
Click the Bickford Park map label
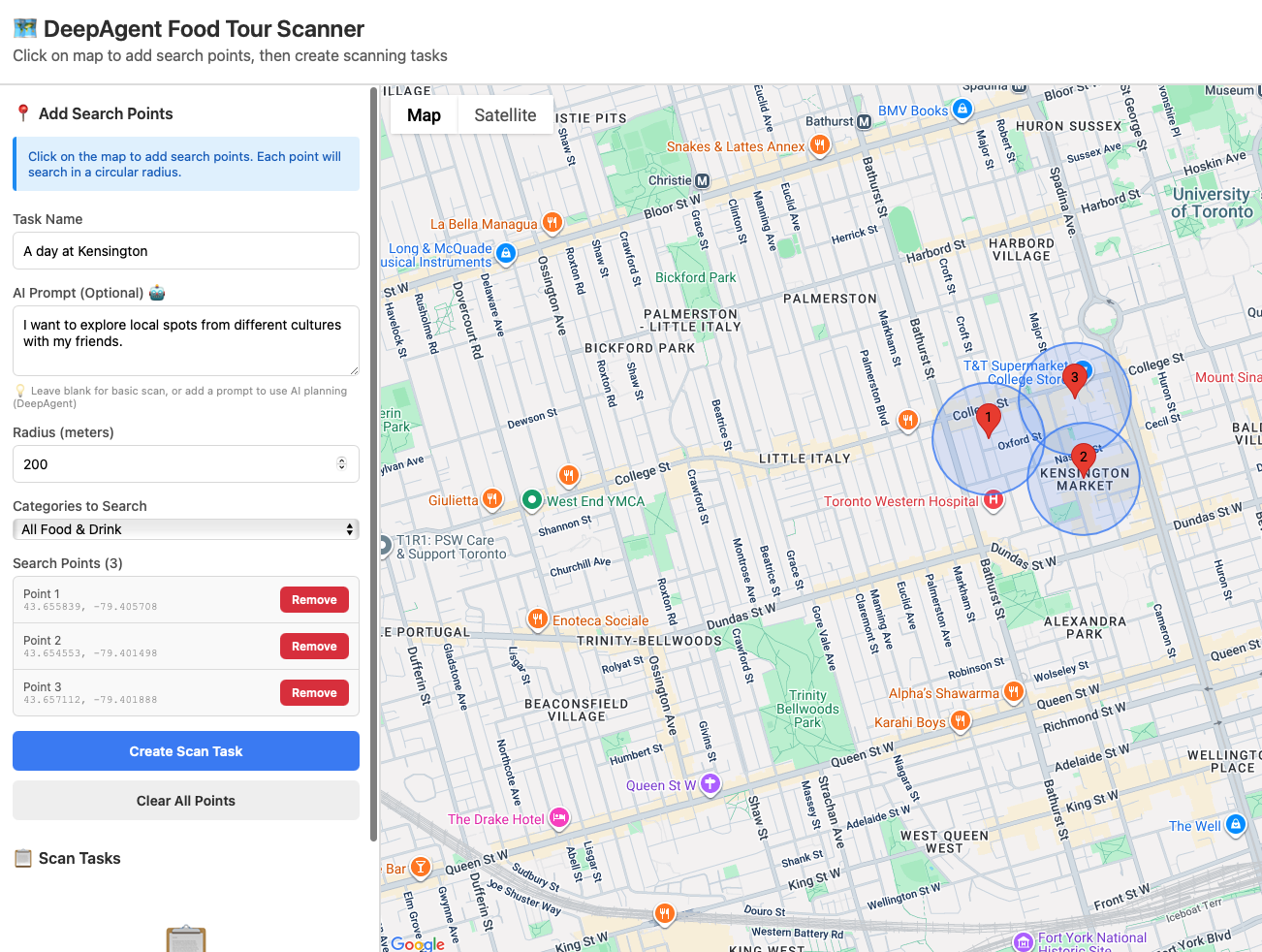point(695,277)
